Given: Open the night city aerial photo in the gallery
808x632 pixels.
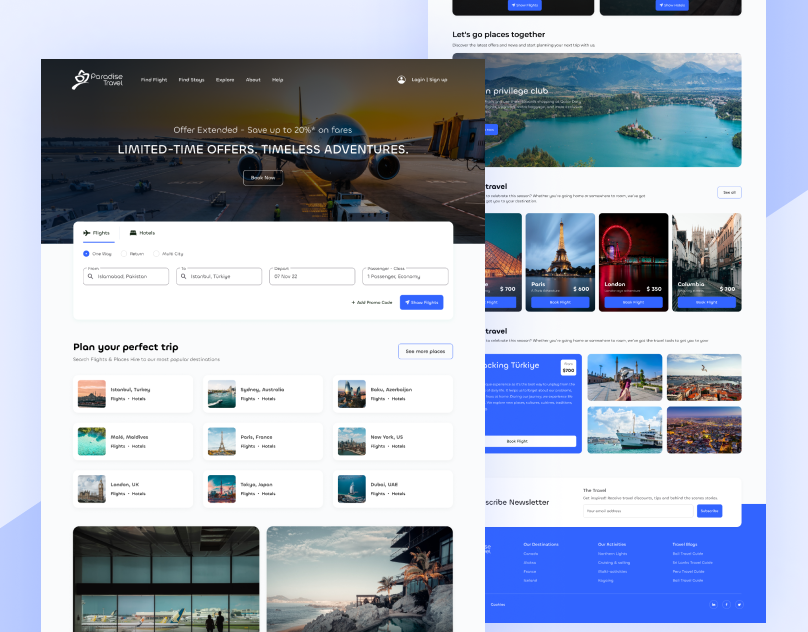Looking at the screenshot, I should [x=704, y=430].
